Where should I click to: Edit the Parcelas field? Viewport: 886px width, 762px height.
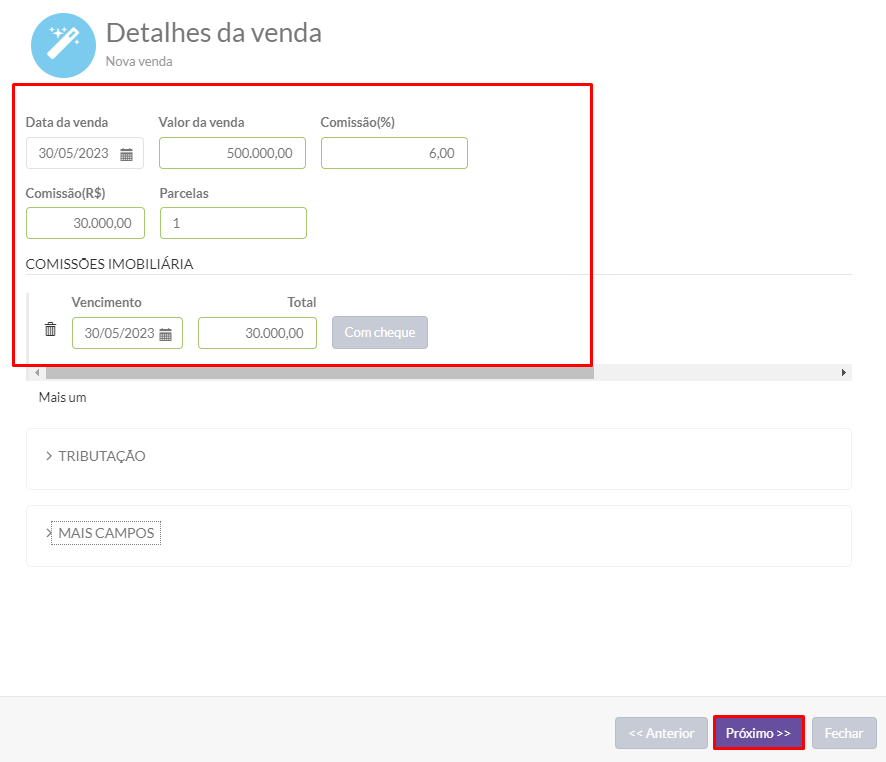pos(233,223)
